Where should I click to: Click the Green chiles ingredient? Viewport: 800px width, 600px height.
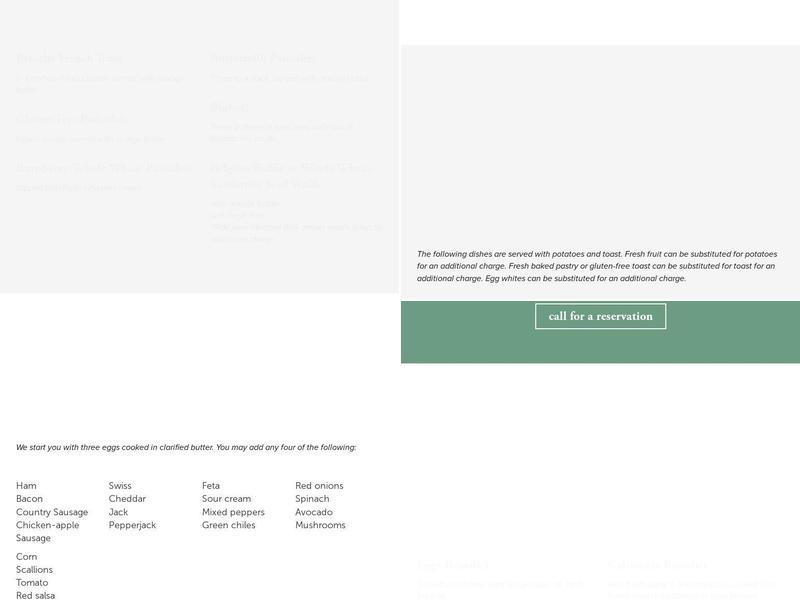[x=231, y=525]
